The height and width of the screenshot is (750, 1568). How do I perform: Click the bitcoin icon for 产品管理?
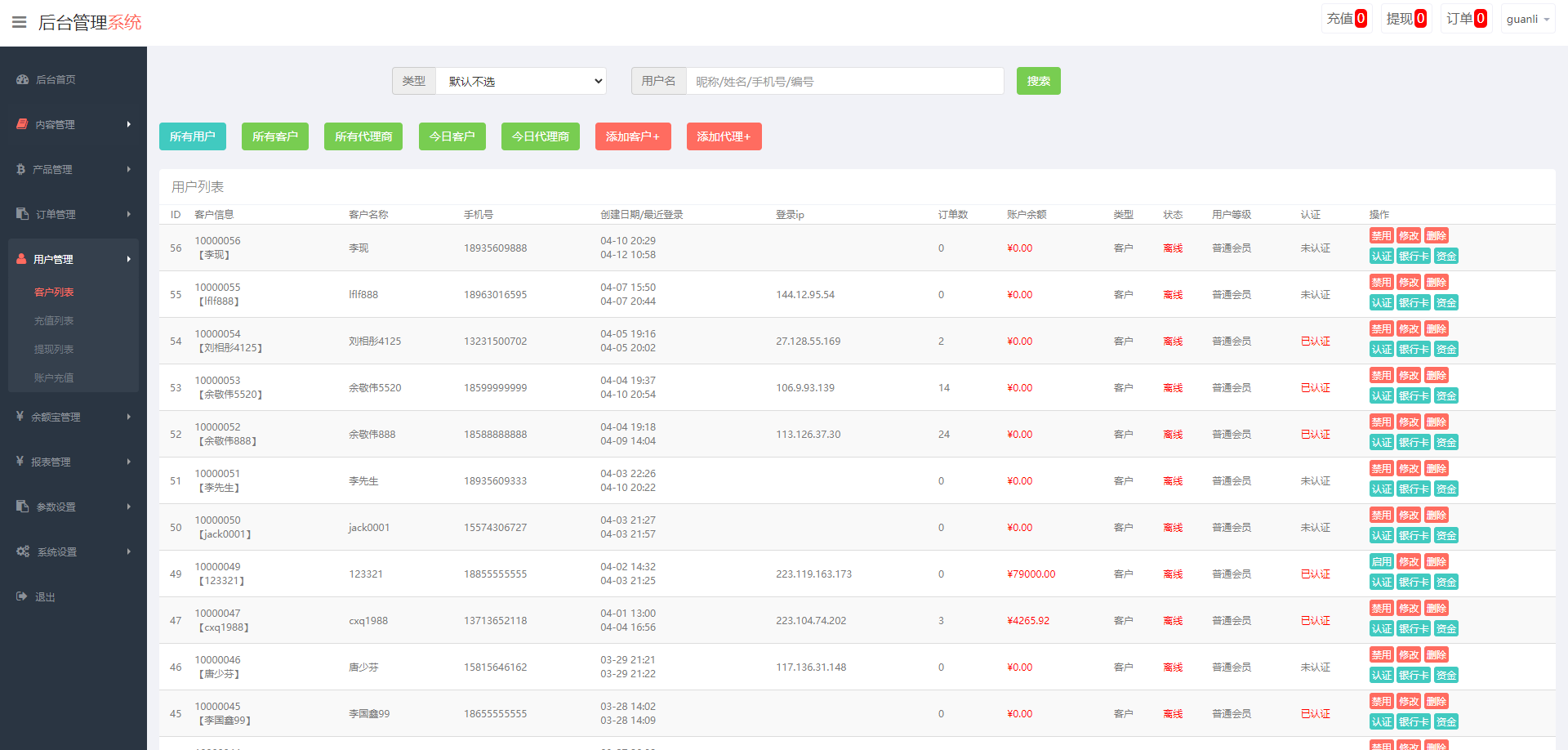(x=21, y=169)
